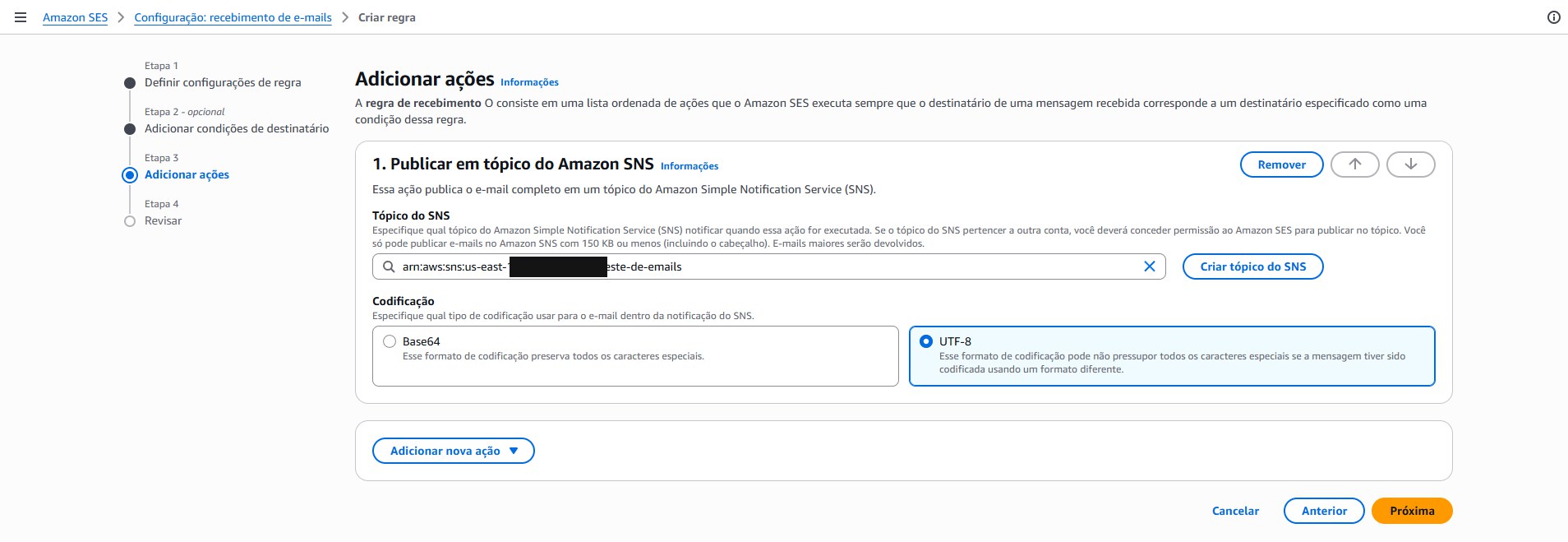The image size is (1568, 542).
Task: Click the Codificação label
Action: point(403,301)
